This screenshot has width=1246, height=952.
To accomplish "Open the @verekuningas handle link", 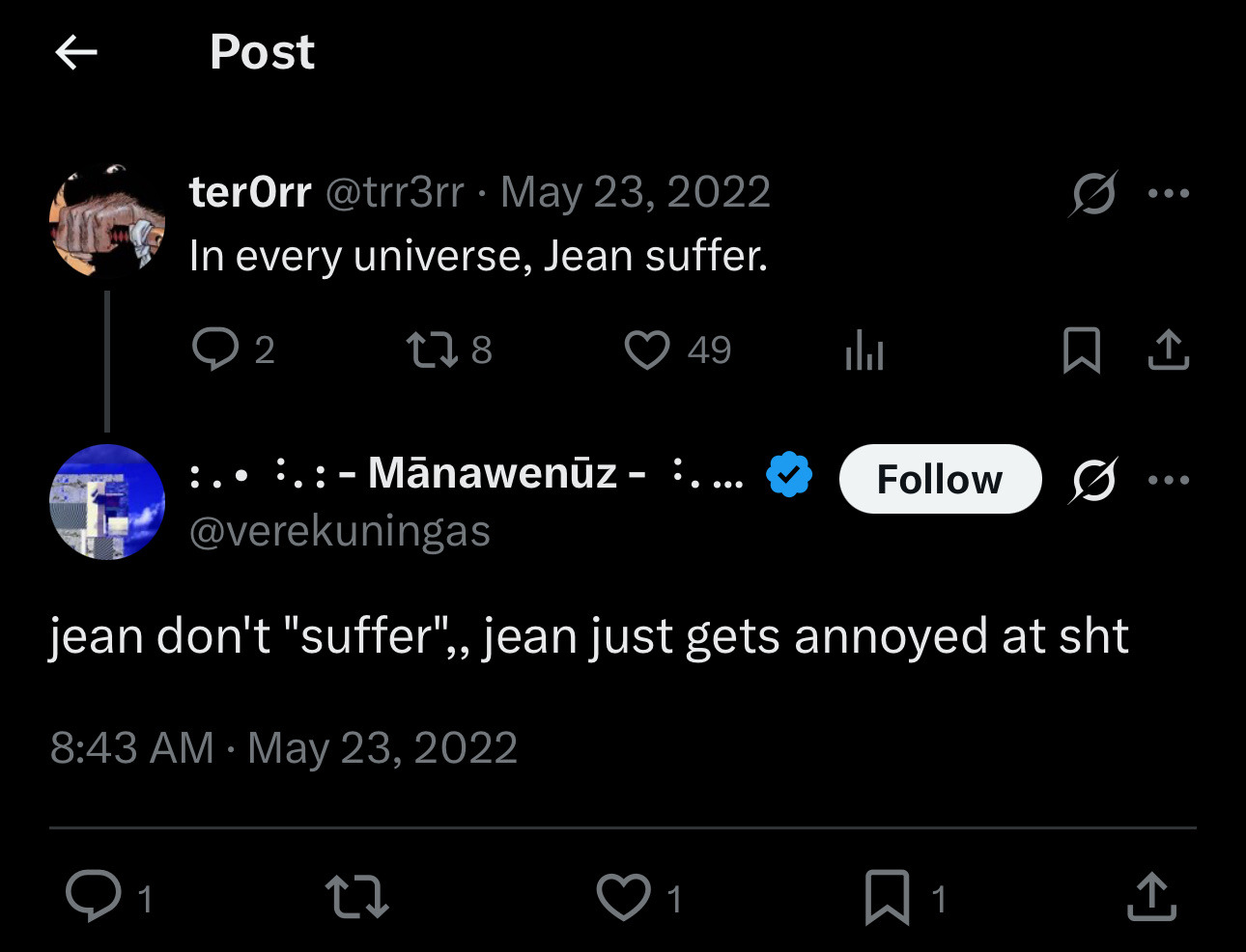I will (339, 531).
